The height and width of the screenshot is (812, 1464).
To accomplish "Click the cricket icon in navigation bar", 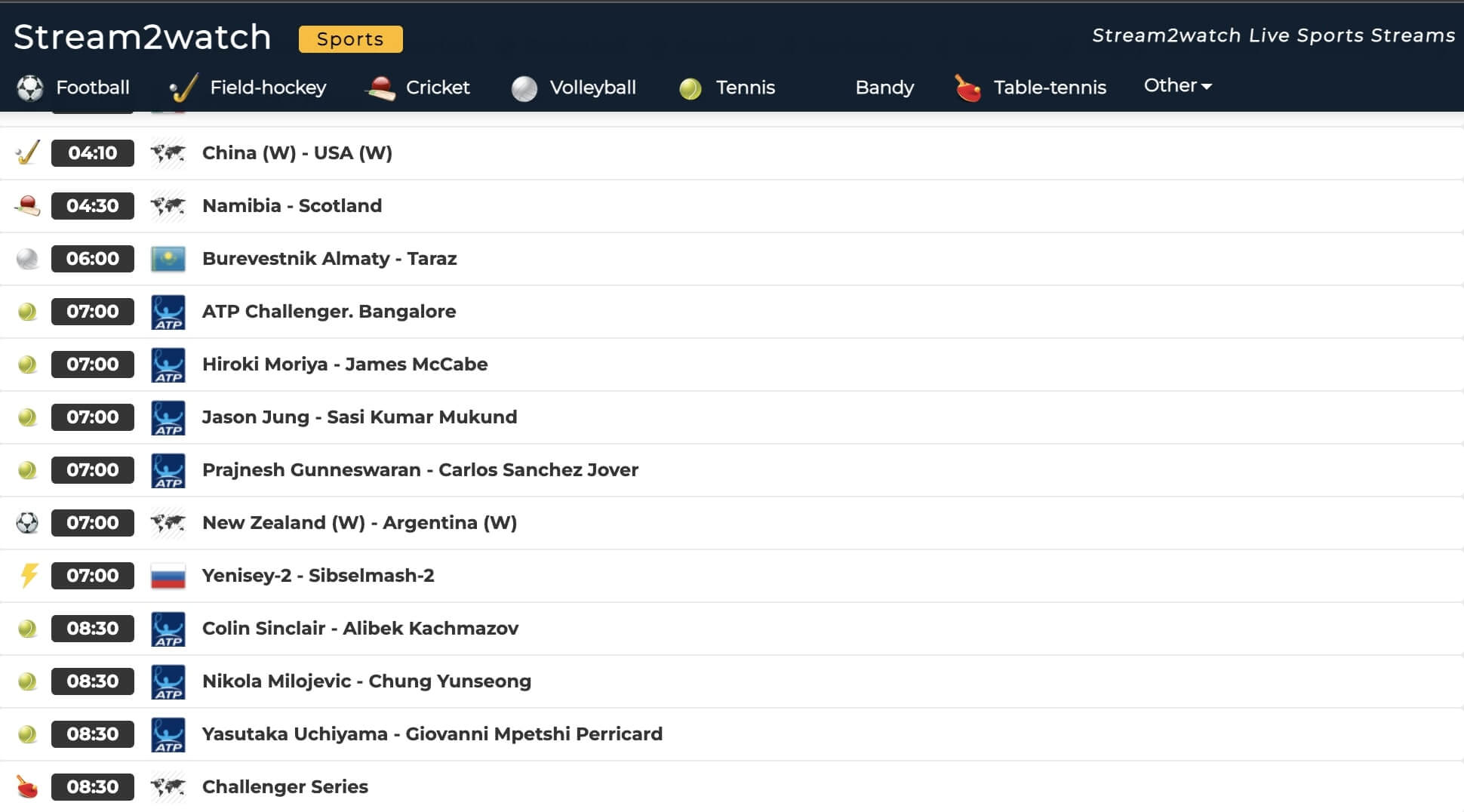I will coord(380,88).
